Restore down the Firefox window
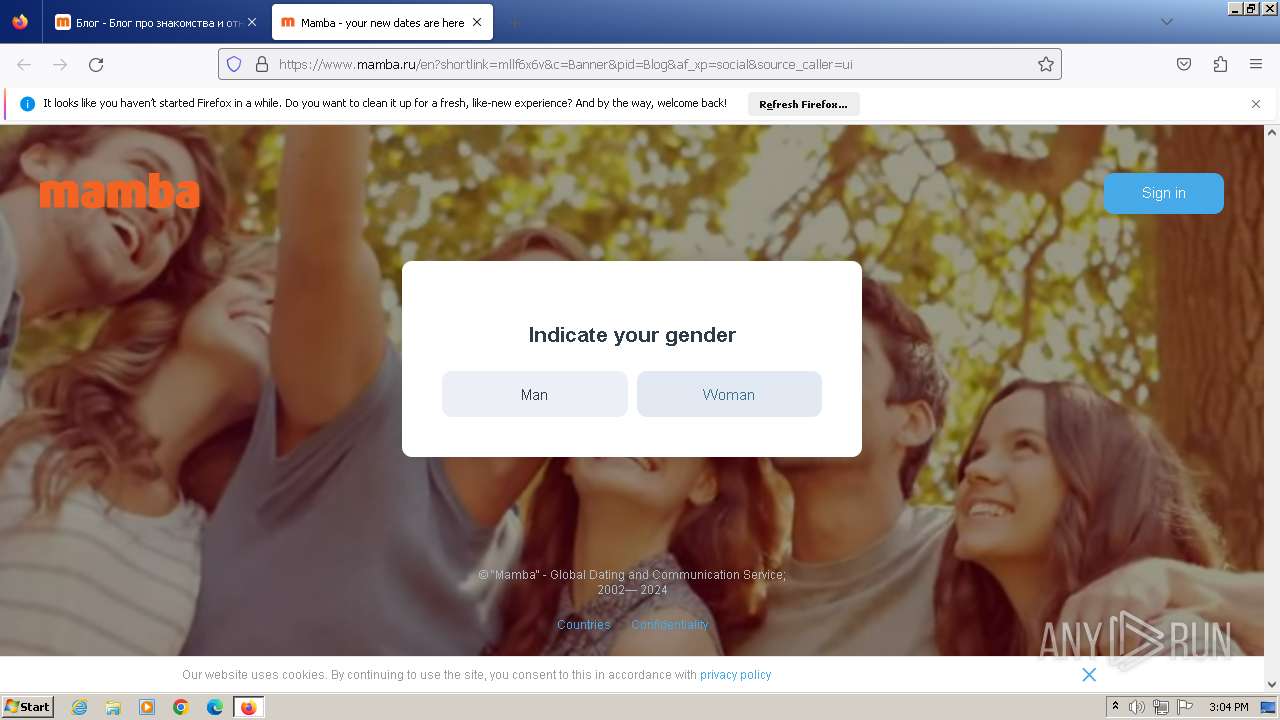1280x720 pixels. pos(1251,8)
